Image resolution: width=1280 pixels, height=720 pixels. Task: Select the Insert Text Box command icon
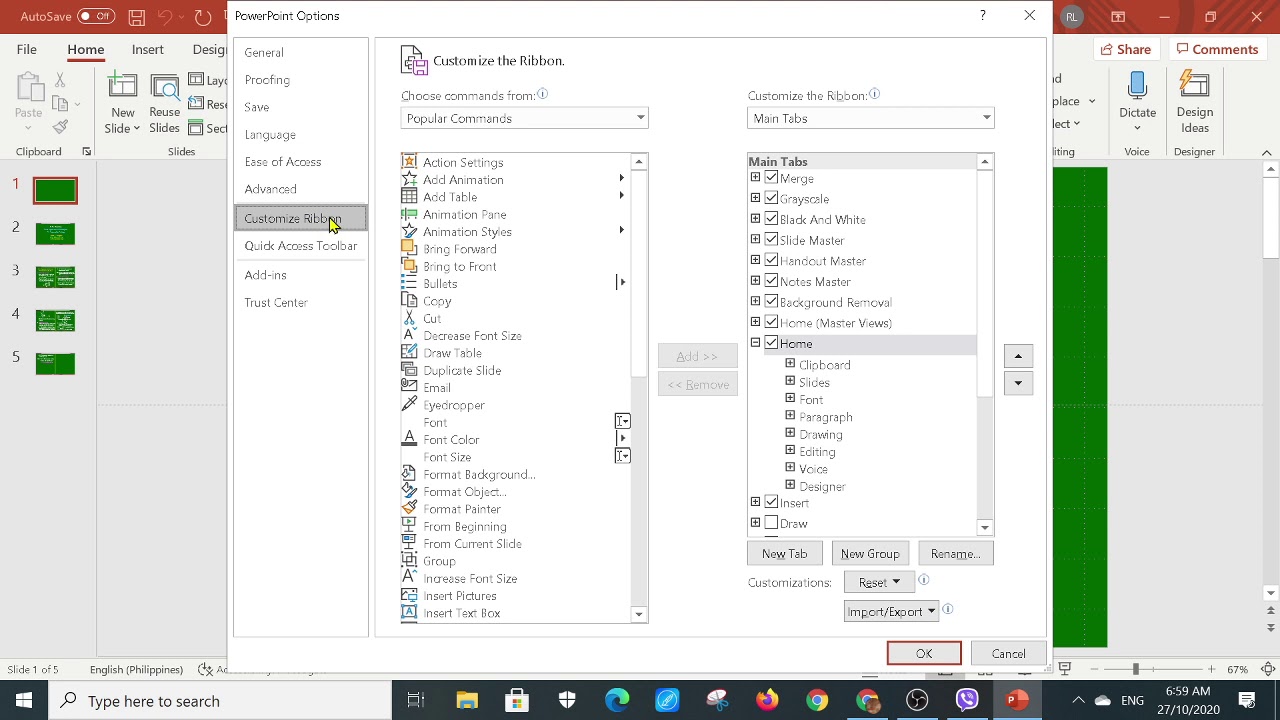point(409,613)
